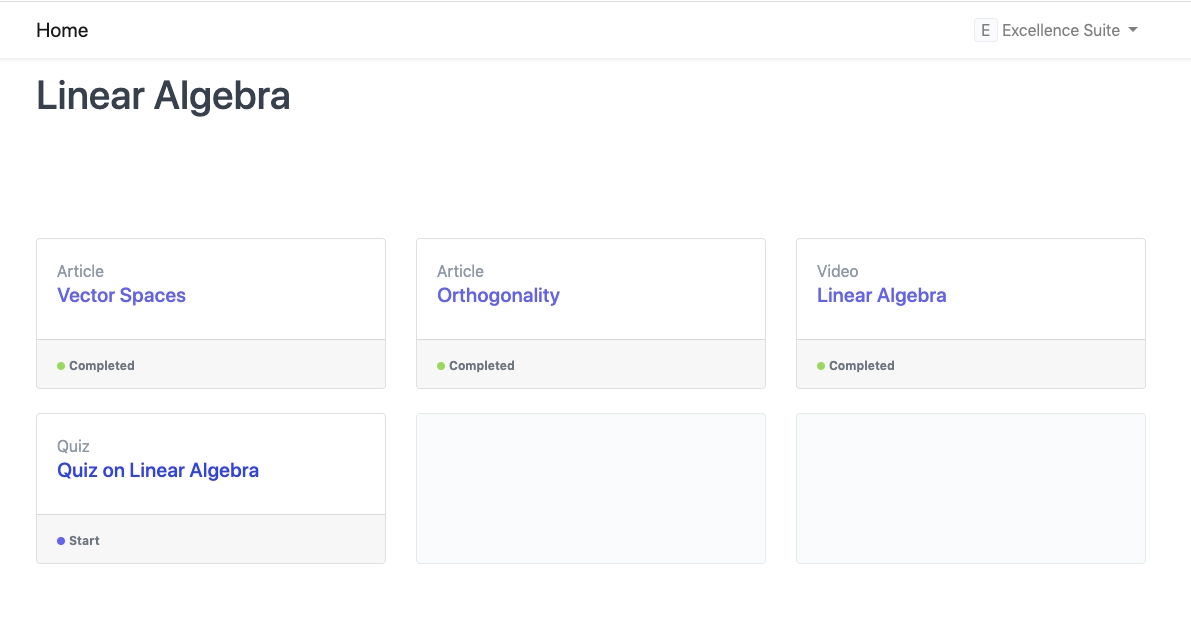1191x631 pixels.
Task: Select Completed label on Video card
Action: coord(862,366)
